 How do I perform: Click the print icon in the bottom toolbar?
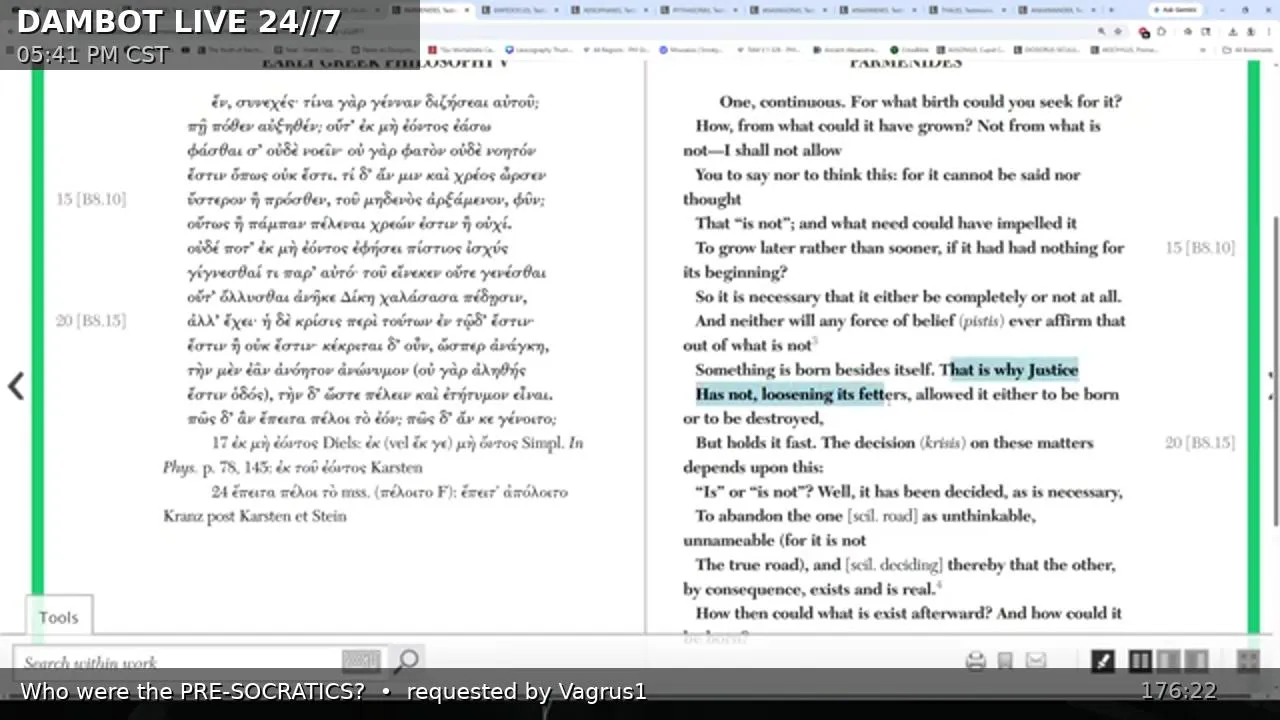click(976, 661)
